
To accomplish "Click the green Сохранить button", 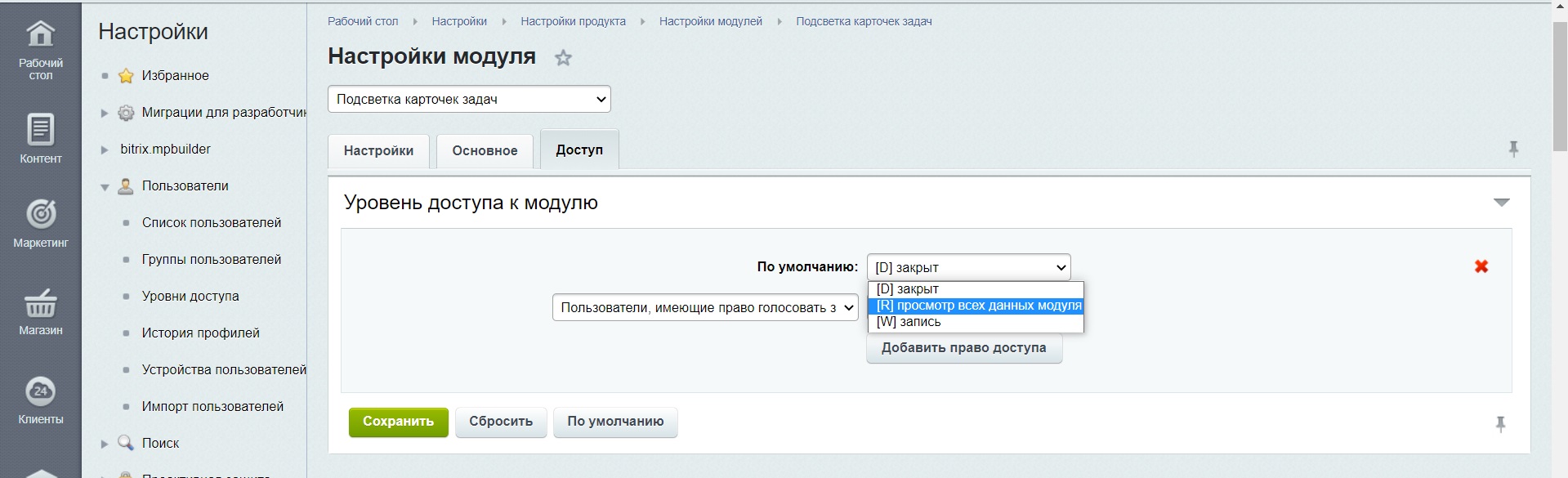I will (x=398, y=422).
